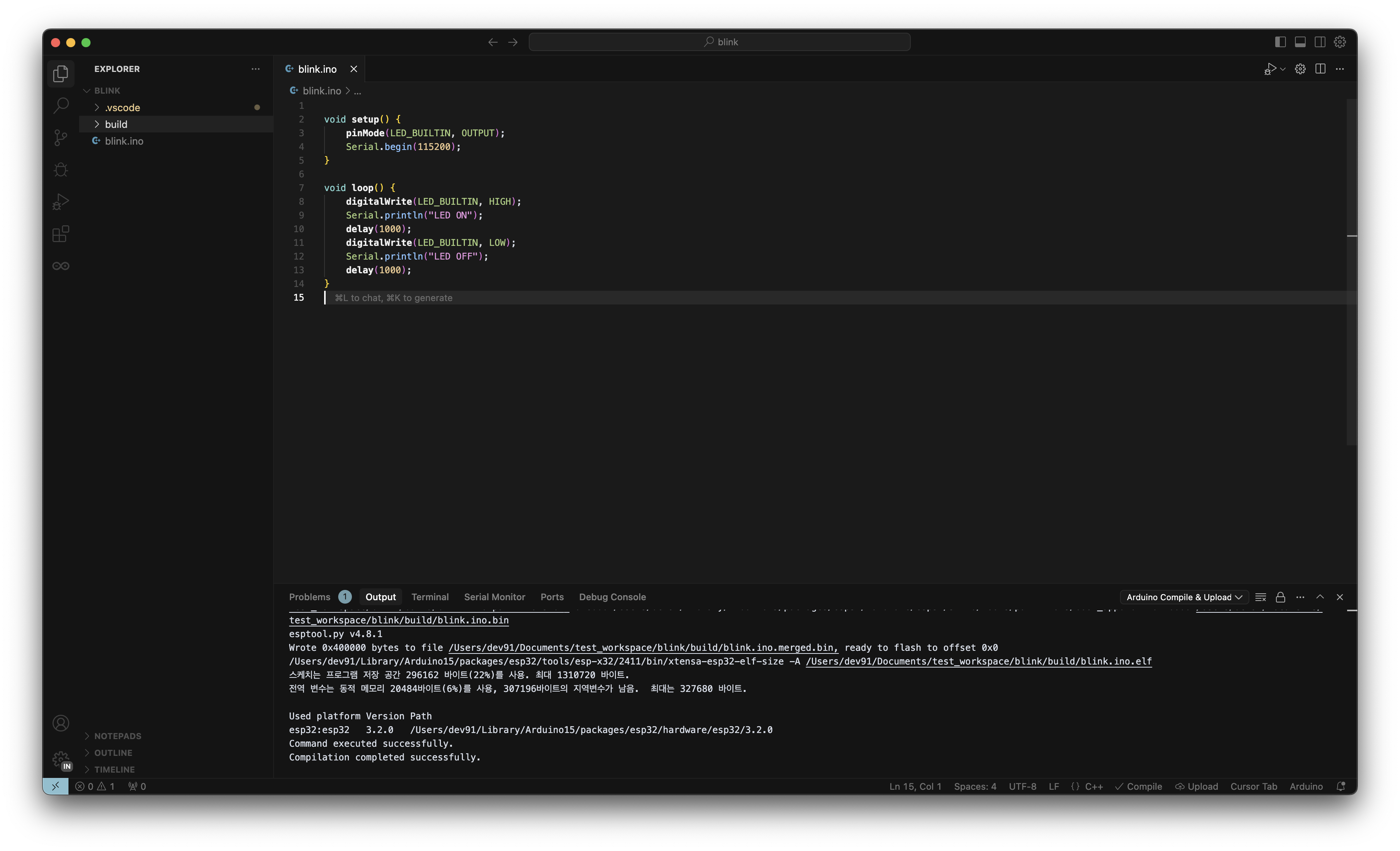1400x851 pixels.
Task: Expand the OUTLINE section
Action: coord(113,753)
